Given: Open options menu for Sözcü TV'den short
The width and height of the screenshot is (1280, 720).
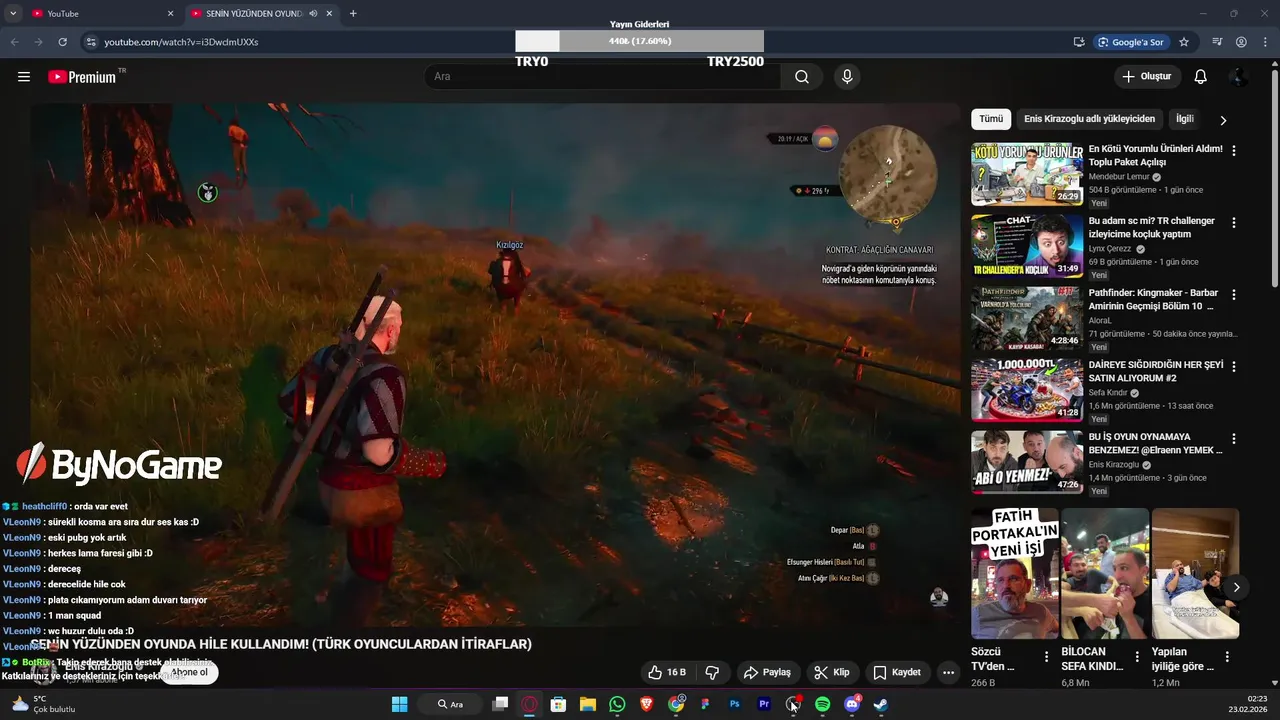Looking at the screenshot, I should 1046,657.
